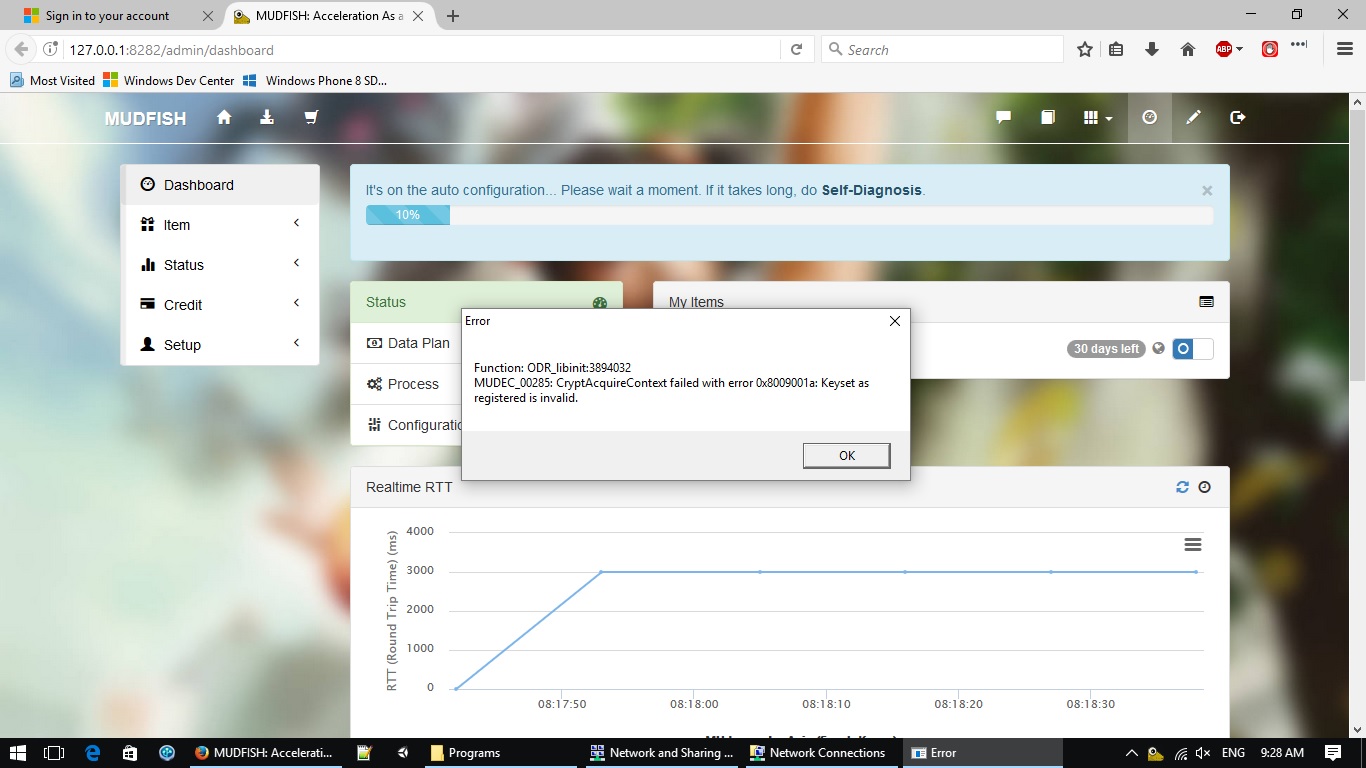Open the chat bubble icon in navbar
The width and height of the screenshot is (1366, 768).
pyautogui.click(x=1004, y=117)
